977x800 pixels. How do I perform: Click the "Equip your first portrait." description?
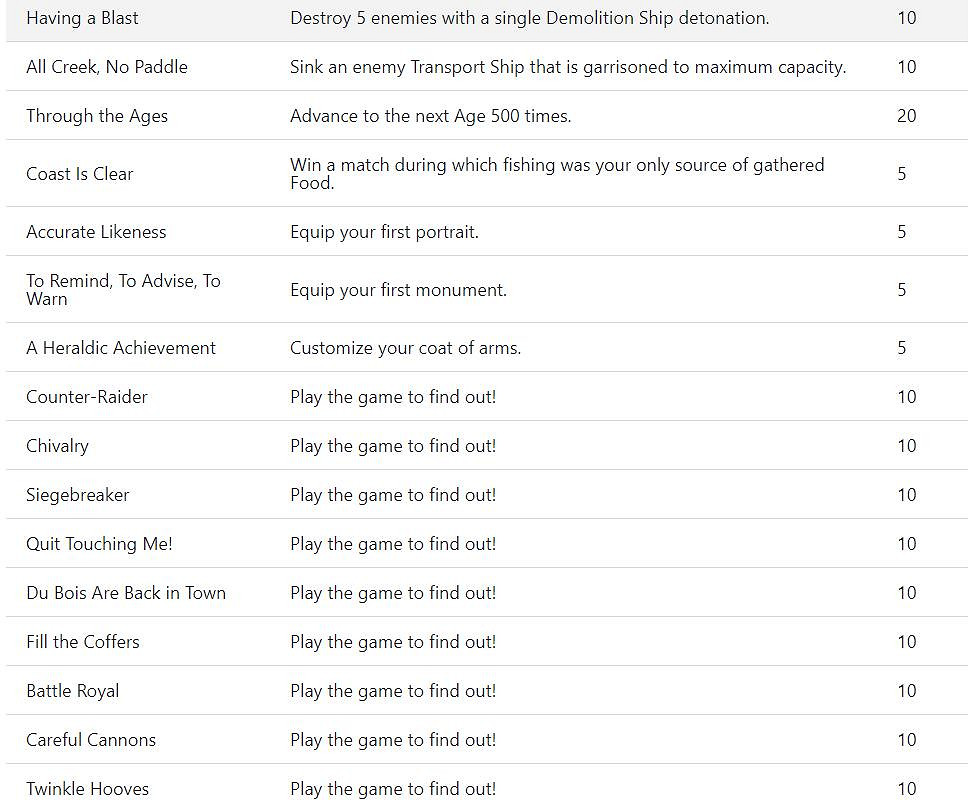tap(384, 232)
